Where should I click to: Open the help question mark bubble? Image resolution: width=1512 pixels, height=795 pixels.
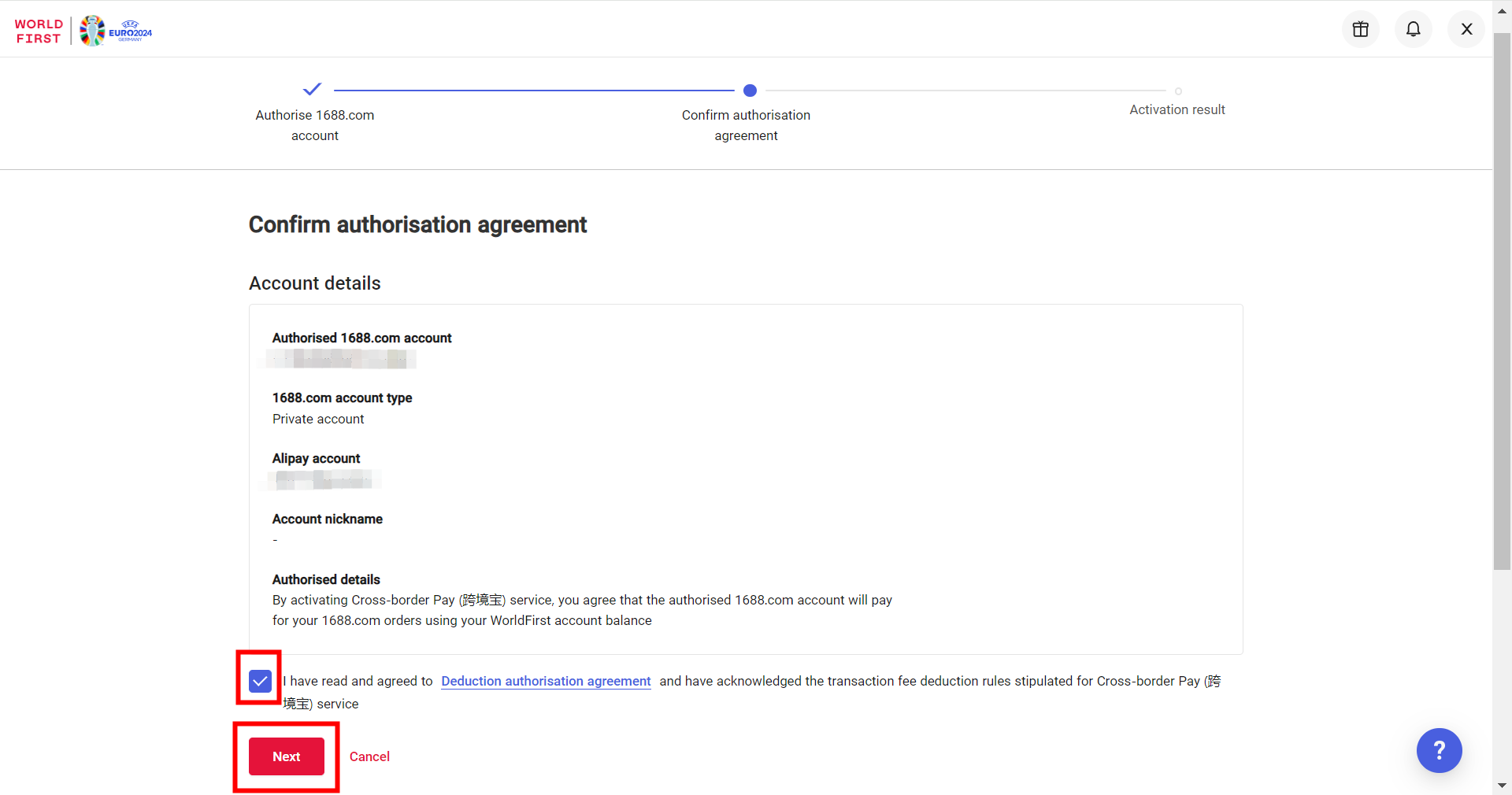click(x=1439, y=750)
